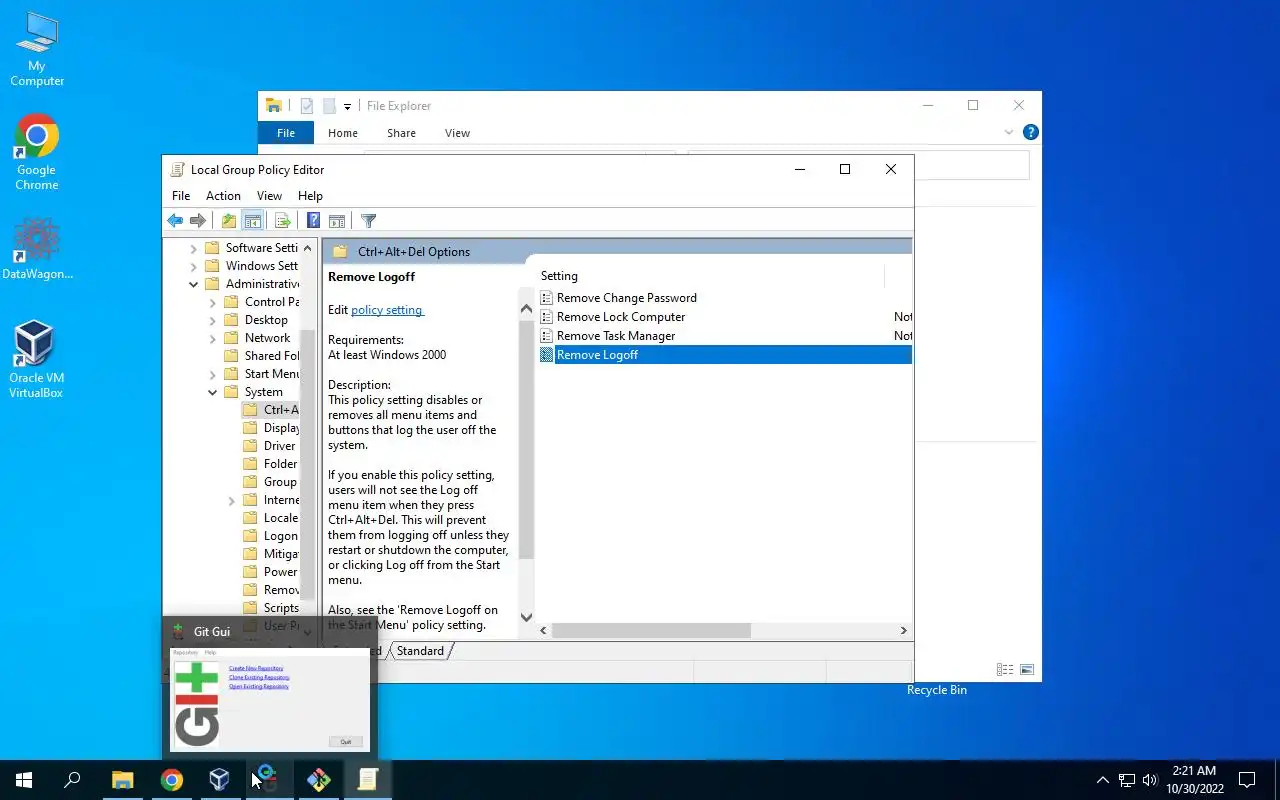Click the settings list horizontal scrollbar thumb
The height and width of the screenshot is (800, 1280).
coord(651,631)
